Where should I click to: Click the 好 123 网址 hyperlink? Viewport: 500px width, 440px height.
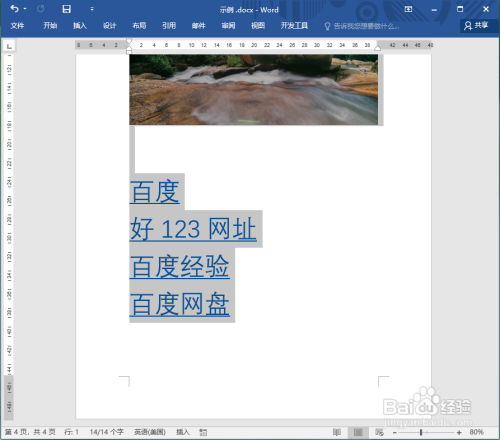tap(193, 229)
